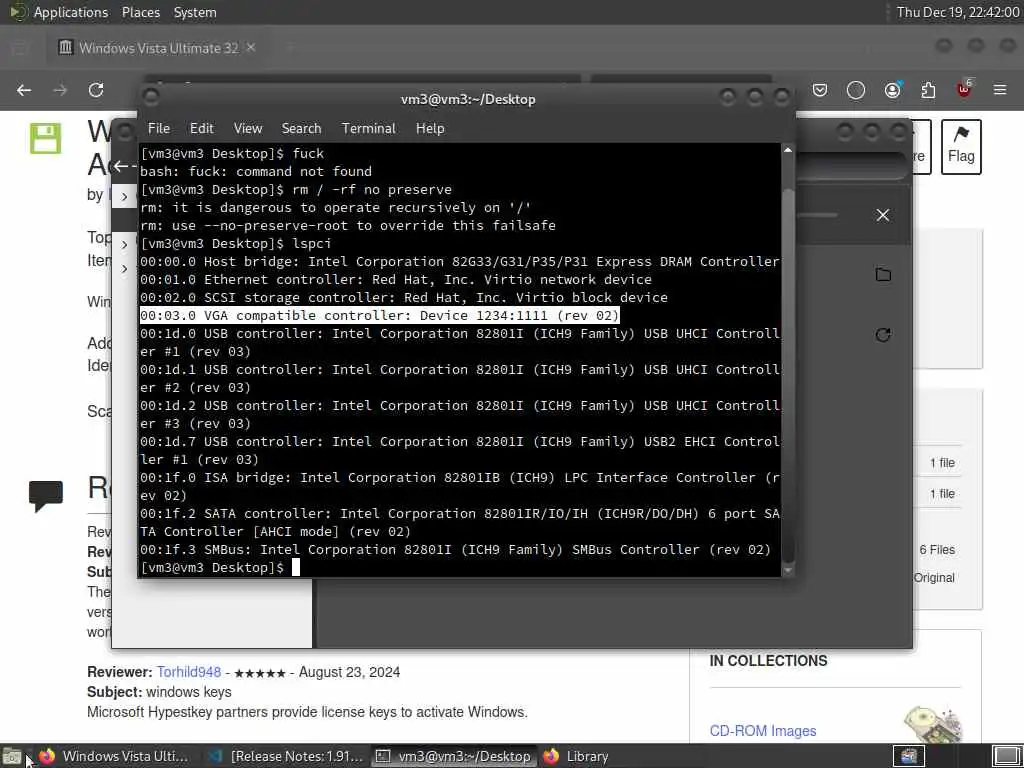
Task: Open the System menu in top panel
Action: (195, 12)
